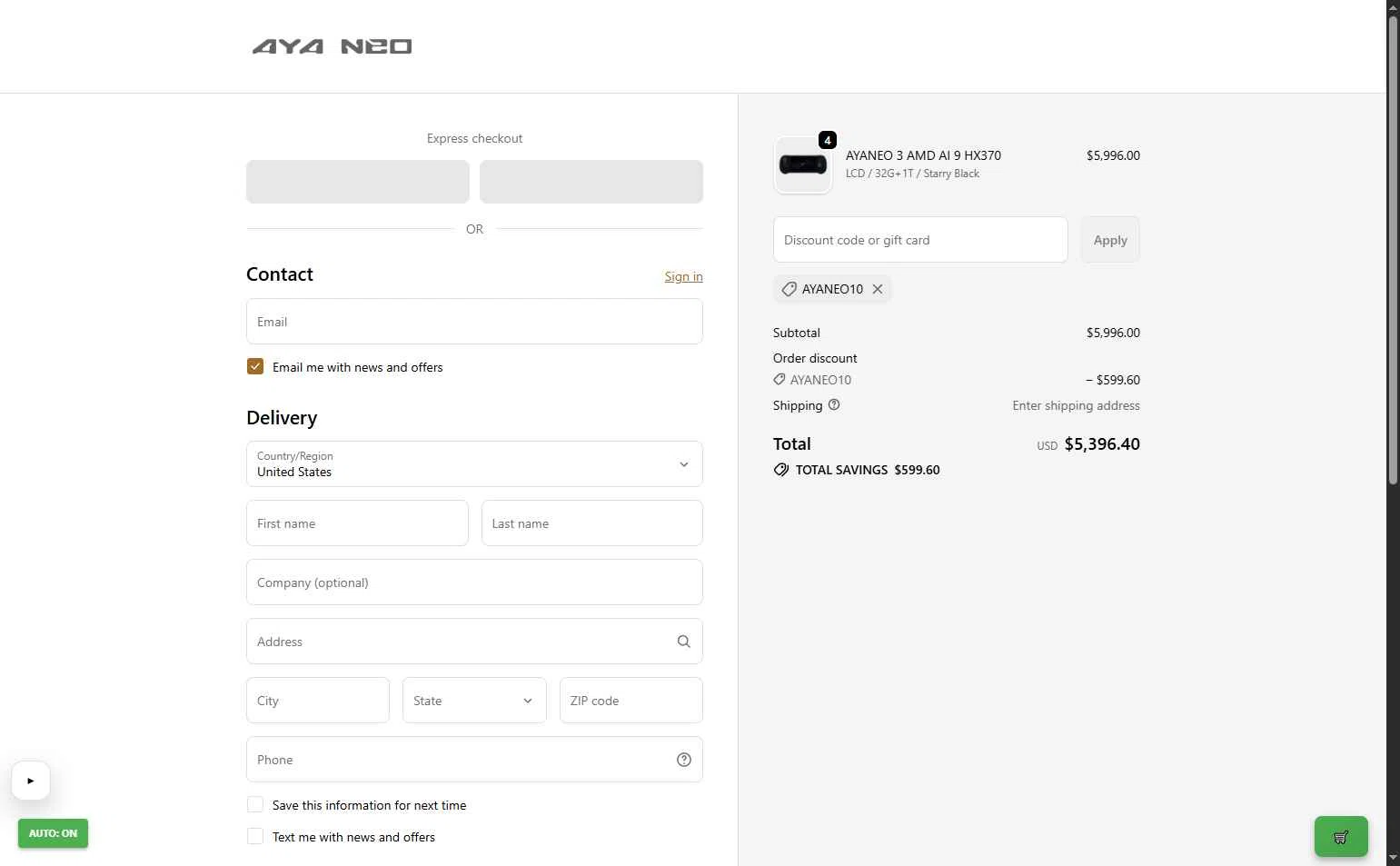1400x866 pixels.
Task: Focus the ZIP code field
Action: coord(631,701)
